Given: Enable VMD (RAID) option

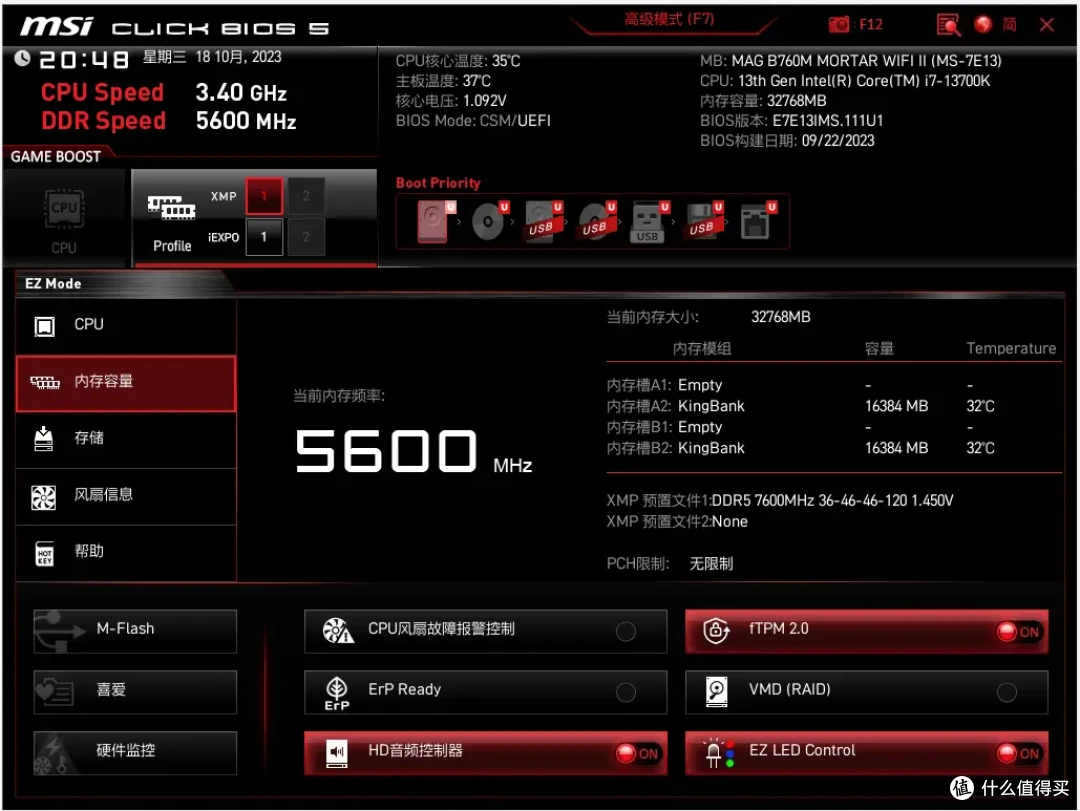Looking at the screenshot, I should [1006, 692].
